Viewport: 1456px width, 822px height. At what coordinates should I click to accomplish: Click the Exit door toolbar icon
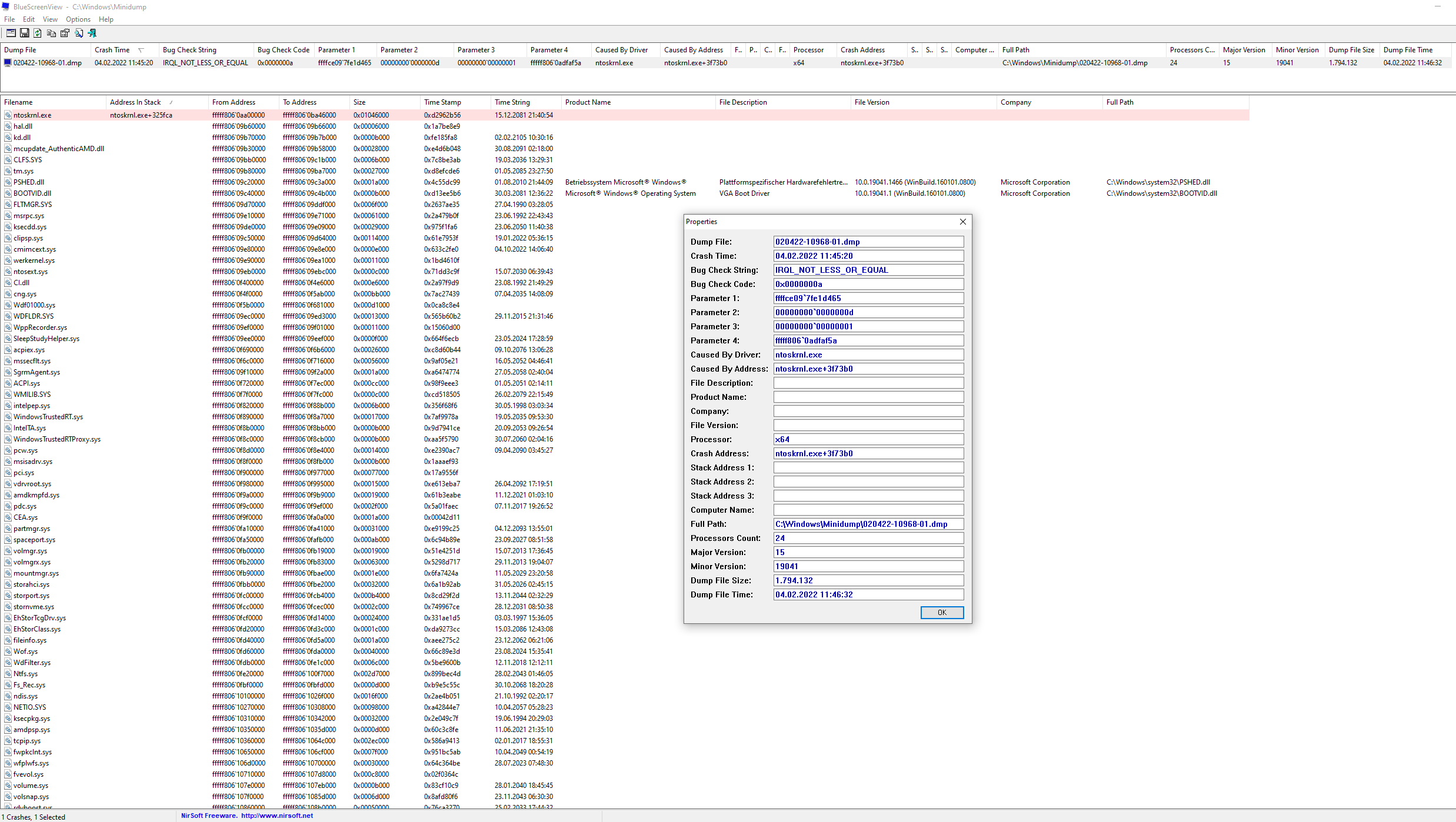pos(92,34)
